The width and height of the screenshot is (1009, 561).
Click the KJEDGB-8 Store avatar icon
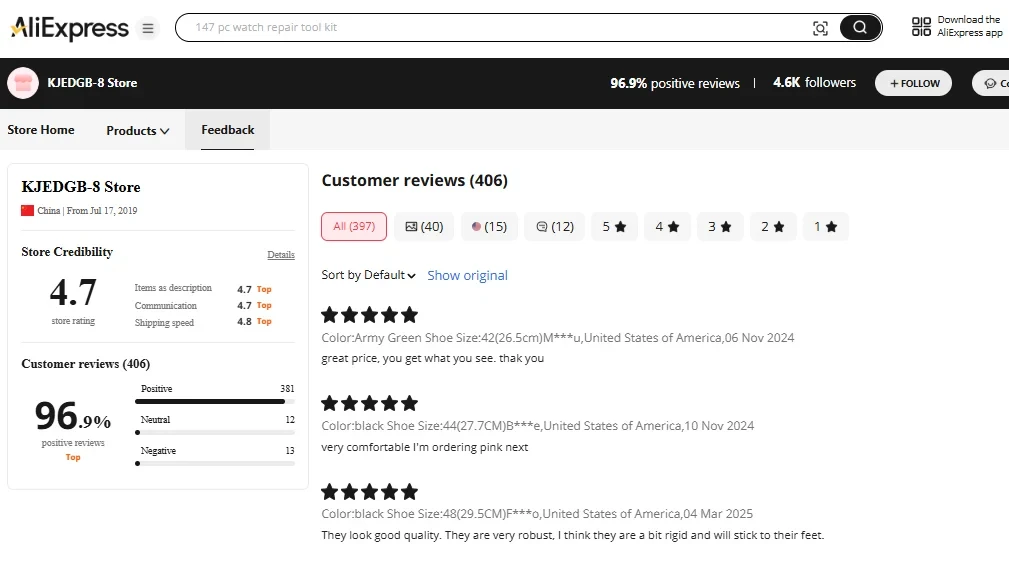pos(23,83)
